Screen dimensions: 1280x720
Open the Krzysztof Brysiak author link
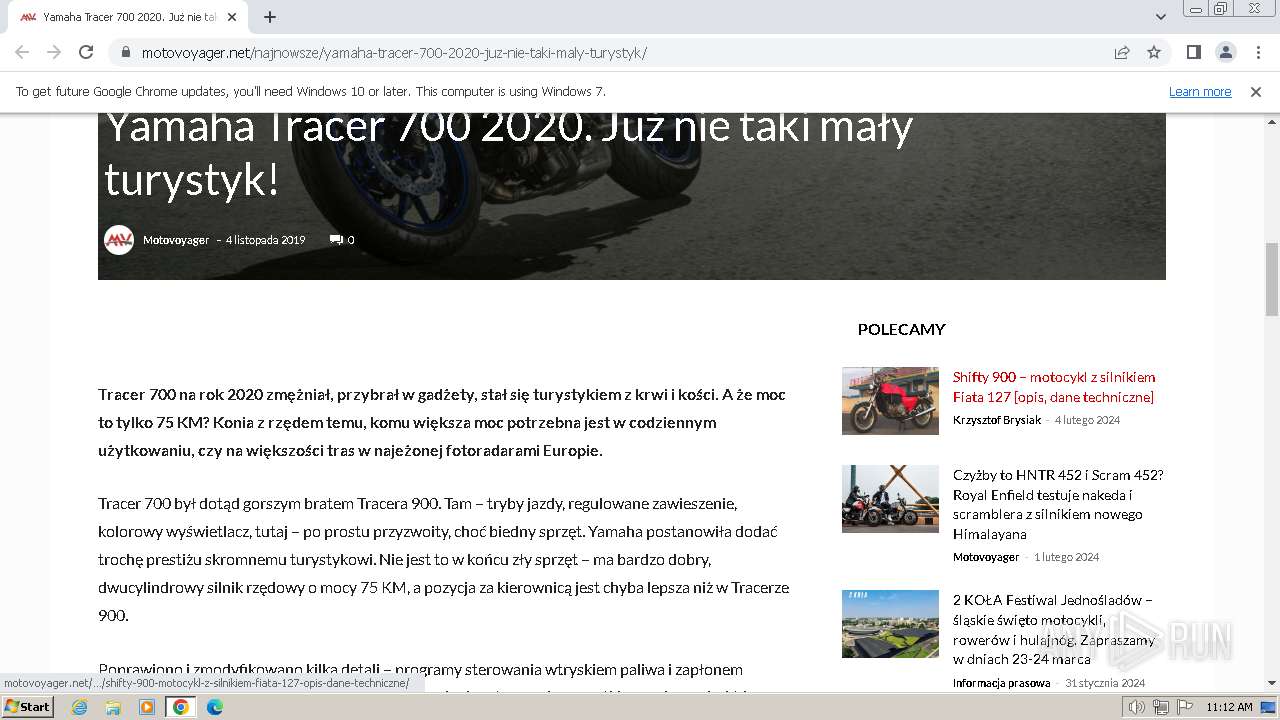pyautogui.click(x=997, y=420)
